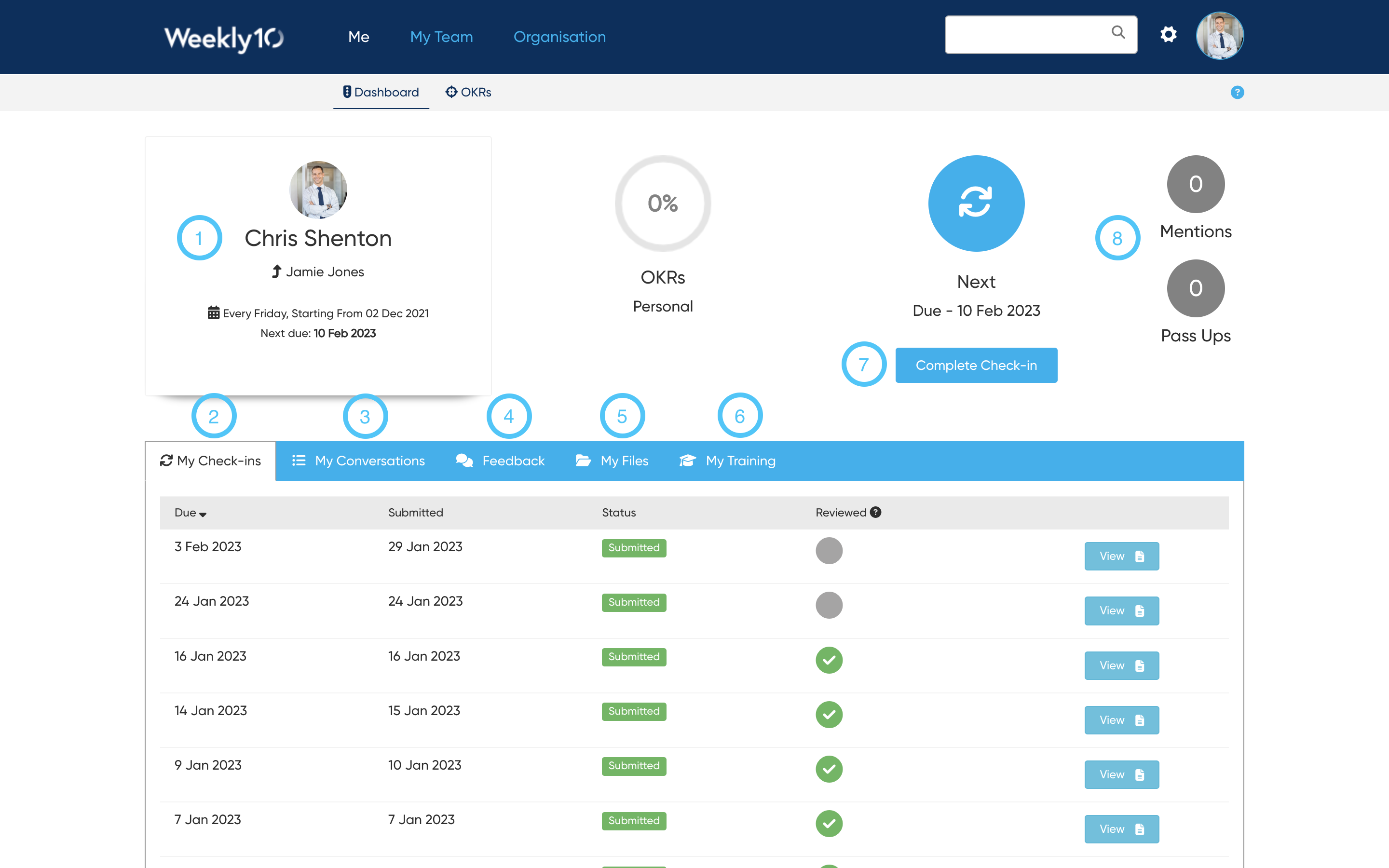The height and width of the screenshot is (868, 1389).
Task: Click the folder icon on My Files tab
Action: (x=582, y=460)
